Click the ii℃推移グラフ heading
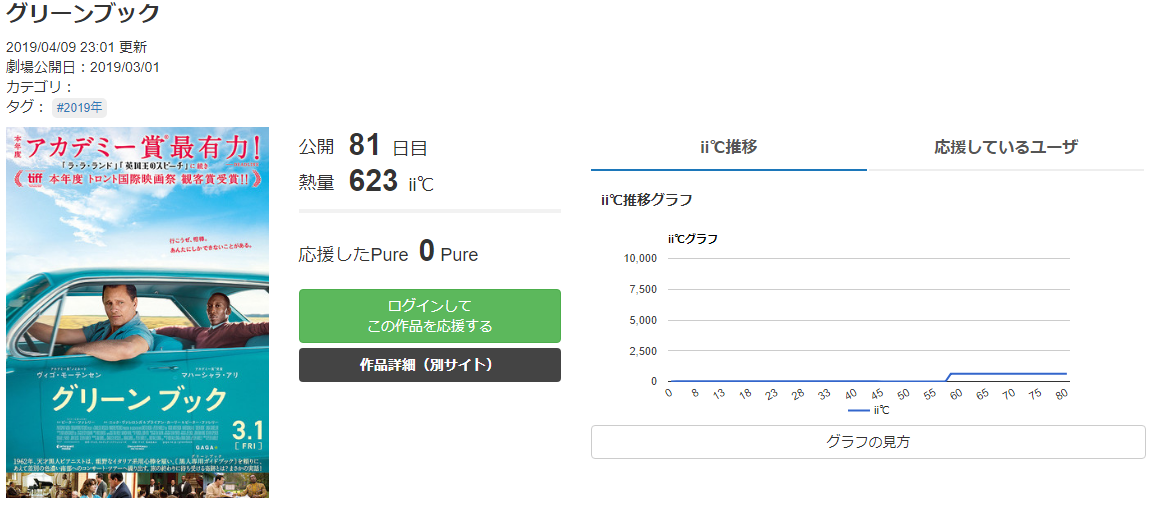Viewport: 1153px width, 505px height. 646,200
